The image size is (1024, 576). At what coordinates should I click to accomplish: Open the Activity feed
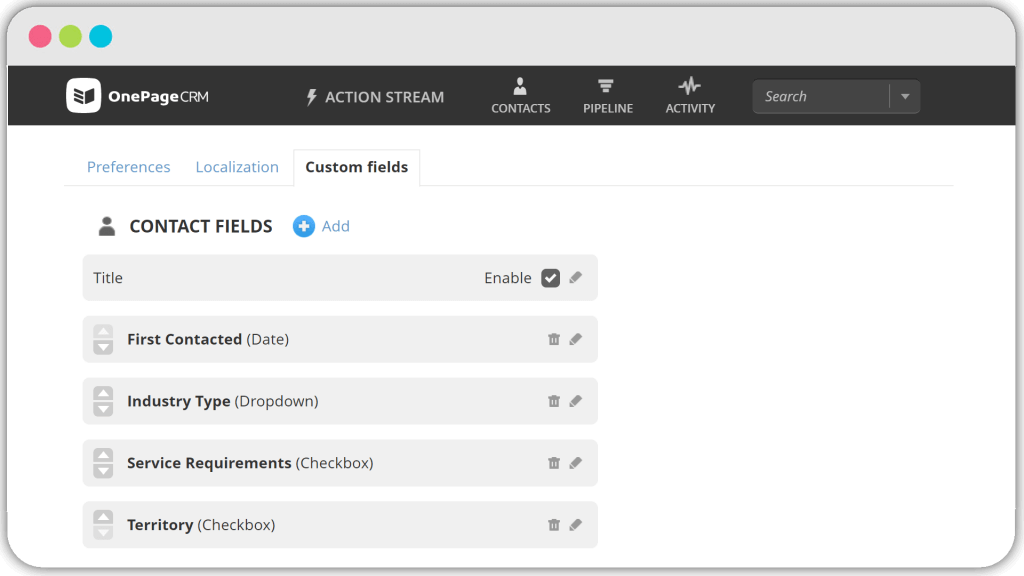click(x=689, y=96)
